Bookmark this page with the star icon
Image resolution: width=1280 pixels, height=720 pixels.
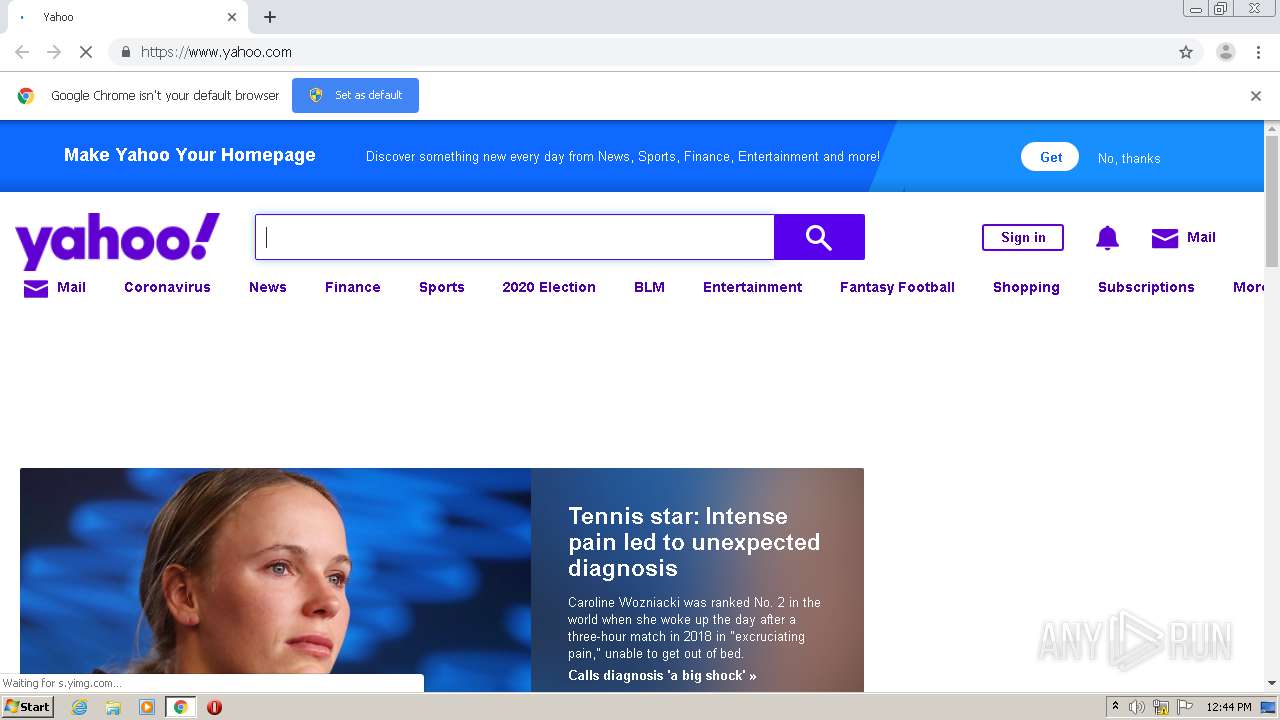click(1186, 52)
